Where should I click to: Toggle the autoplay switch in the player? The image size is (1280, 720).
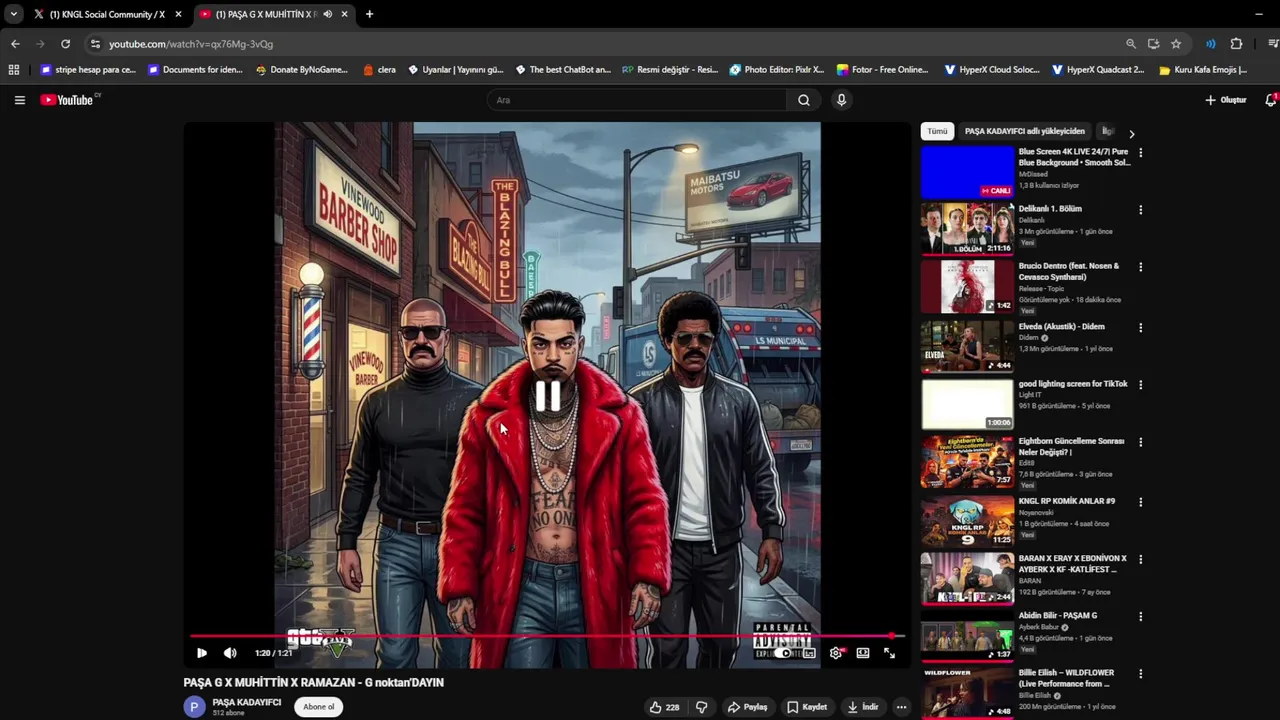[785, 653]
